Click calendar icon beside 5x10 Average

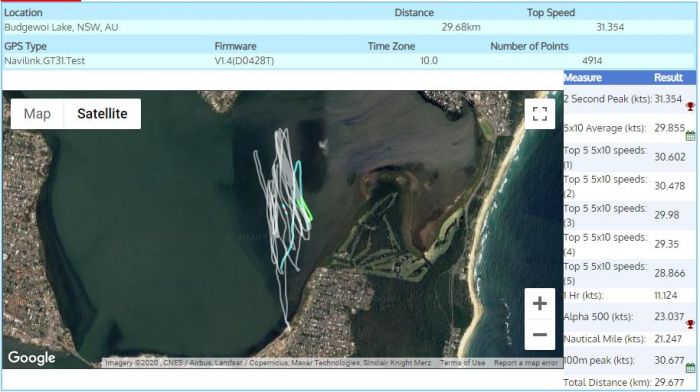point(690,136)
